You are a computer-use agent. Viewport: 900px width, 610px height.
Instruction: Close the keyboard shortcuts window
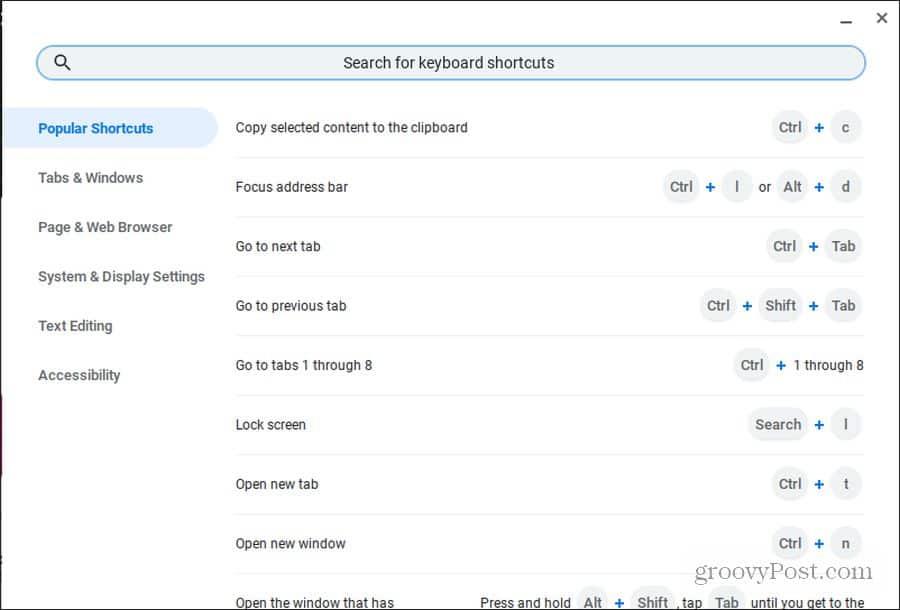tap(882, 18)
